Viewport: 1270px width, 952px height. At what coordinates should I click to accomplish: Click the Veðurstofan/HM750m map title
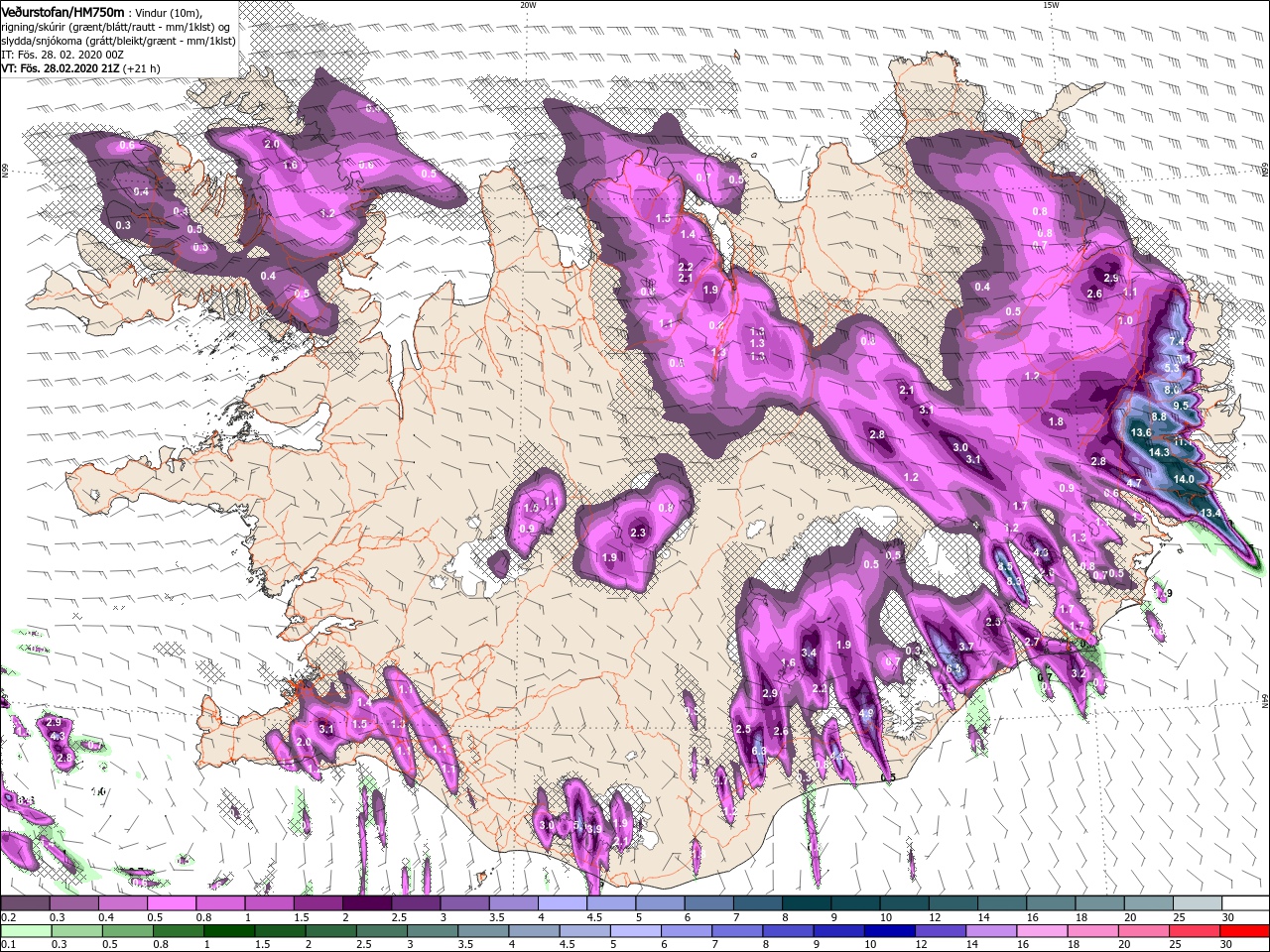[x=63, y=11]
